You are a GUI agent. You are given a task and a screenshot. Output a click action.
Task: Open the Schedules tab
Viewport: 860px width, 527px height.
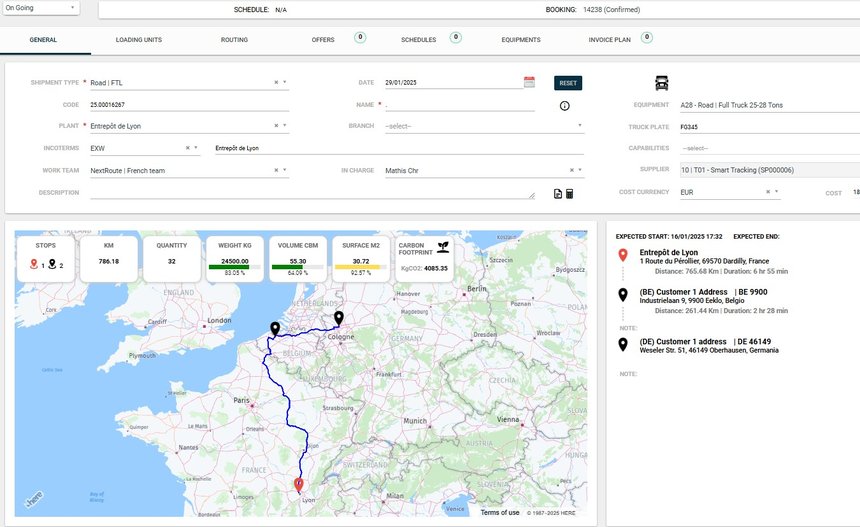pyautogui.click(x=418, y=39)
